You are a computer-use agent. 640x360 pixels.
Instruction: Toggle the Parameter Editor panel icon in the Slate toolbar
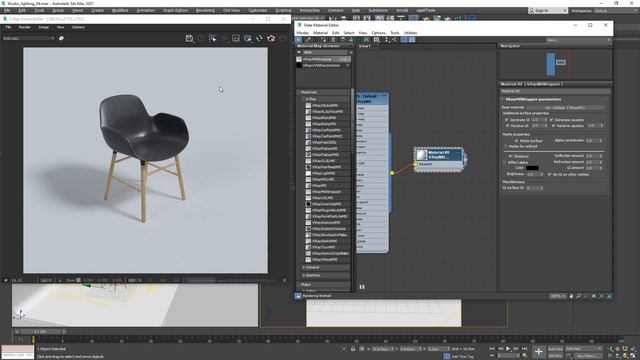412,40
